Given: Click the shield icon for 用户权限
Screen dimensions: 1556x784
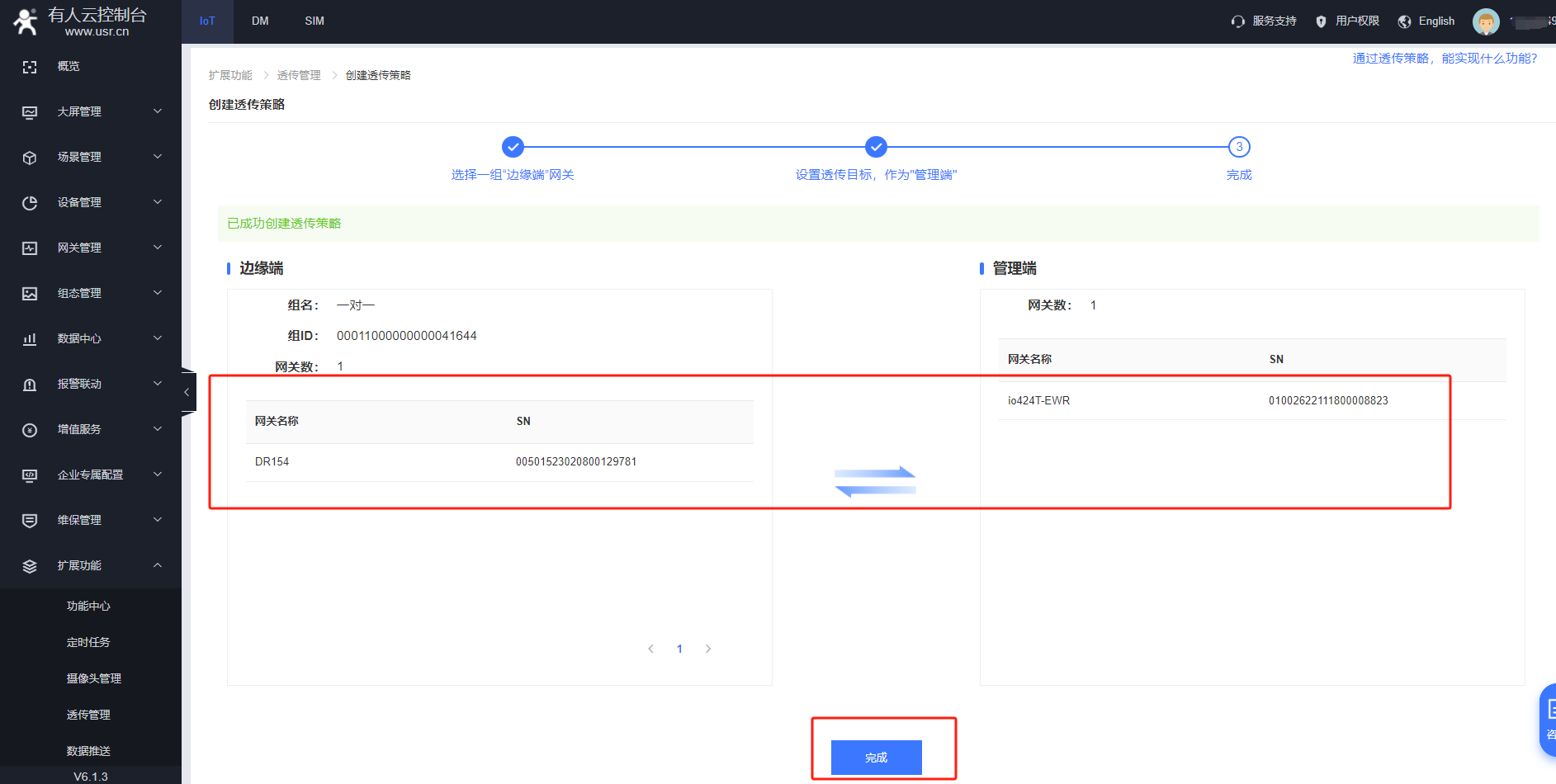Looking at the screenshot, I should (x=1321, y=21).
